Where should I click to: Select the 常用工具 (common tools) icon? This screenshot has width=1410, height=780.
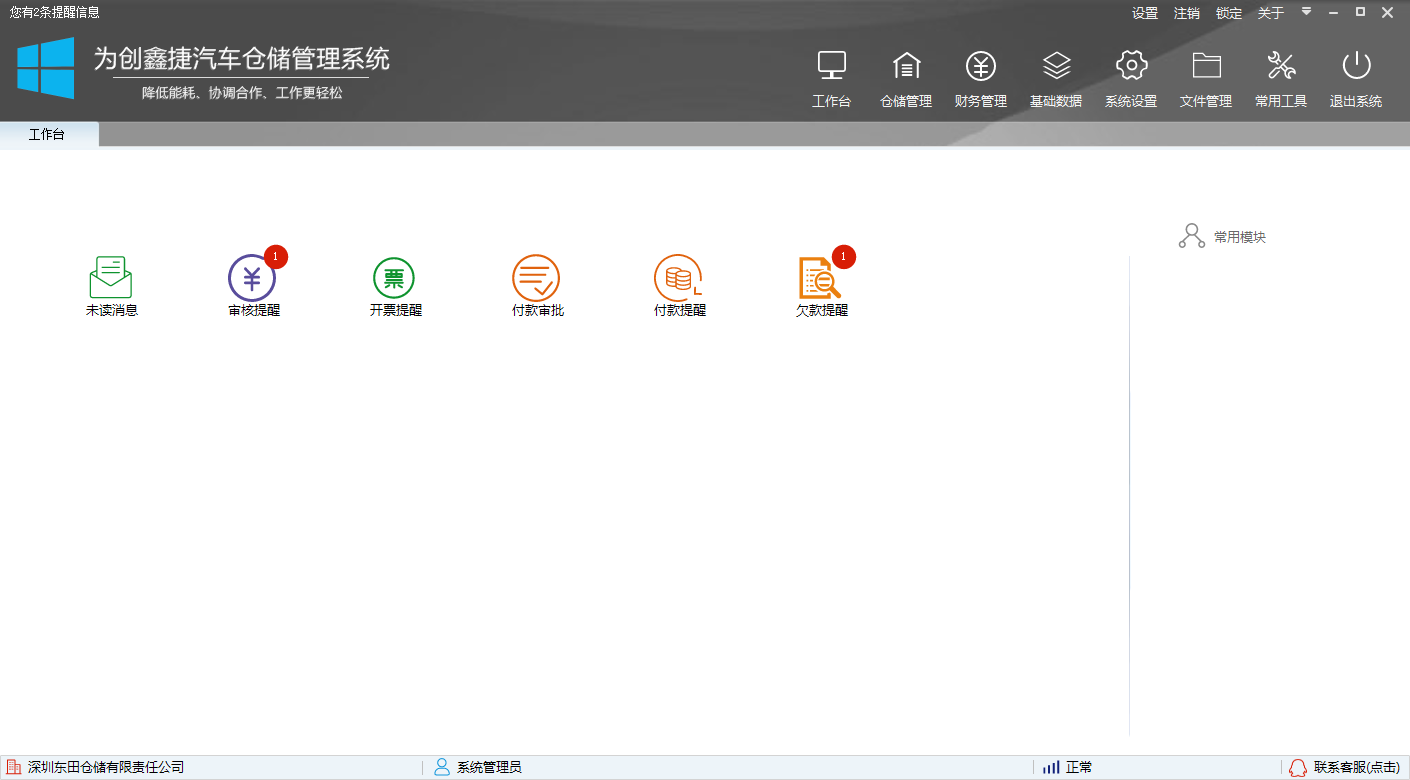[x=1280, y=78]
